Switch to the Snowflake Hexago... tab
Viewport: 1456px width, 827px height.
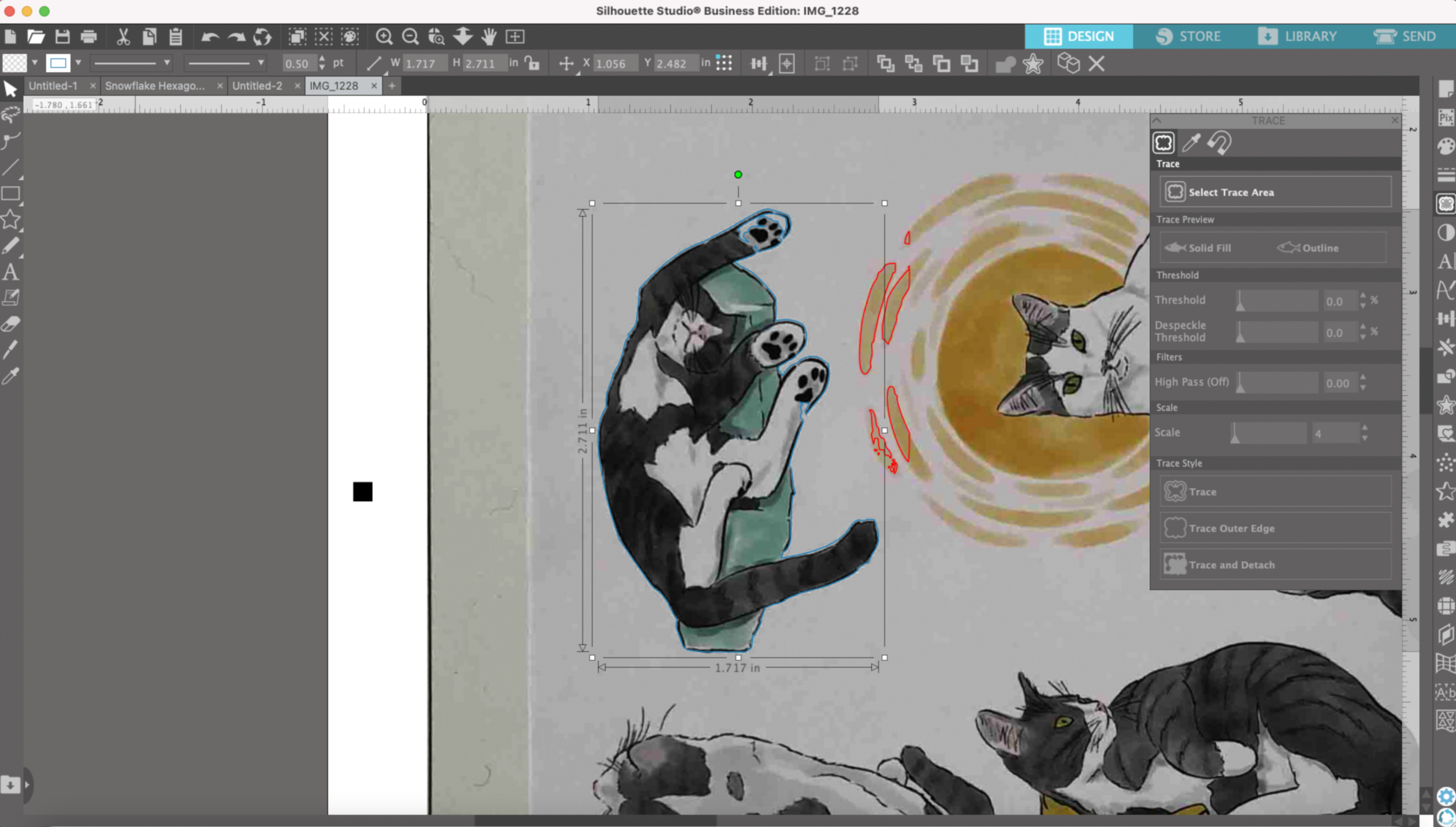pos(155,86)
